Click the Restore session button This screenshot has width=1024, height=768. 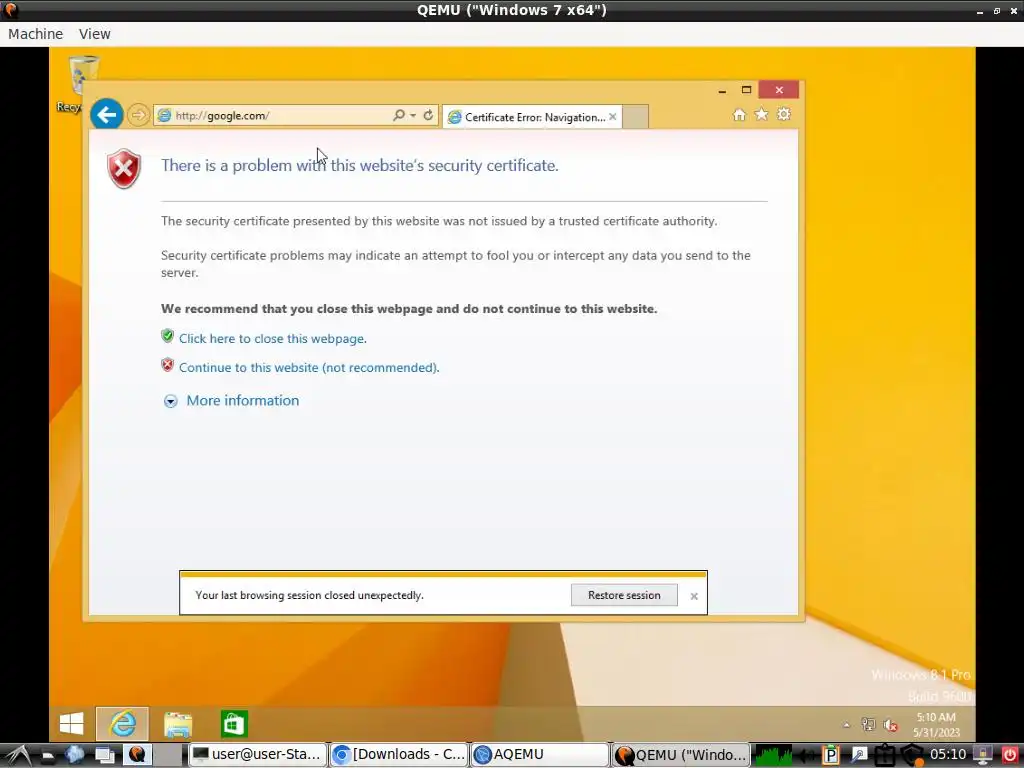[x=624, y=595]
